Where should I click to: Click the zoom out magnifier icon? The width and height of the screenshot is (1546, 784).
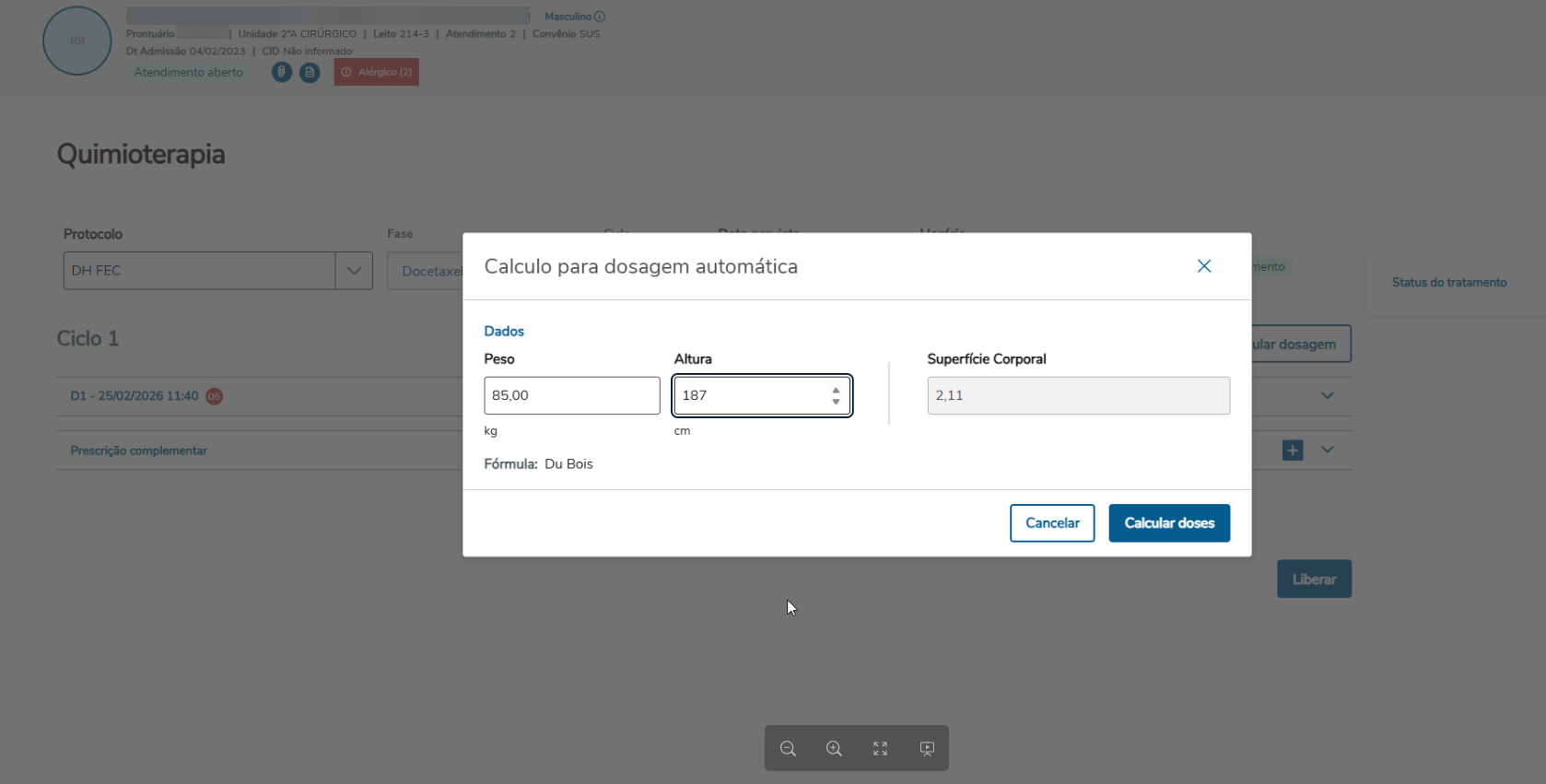click(x=788, y=748)
